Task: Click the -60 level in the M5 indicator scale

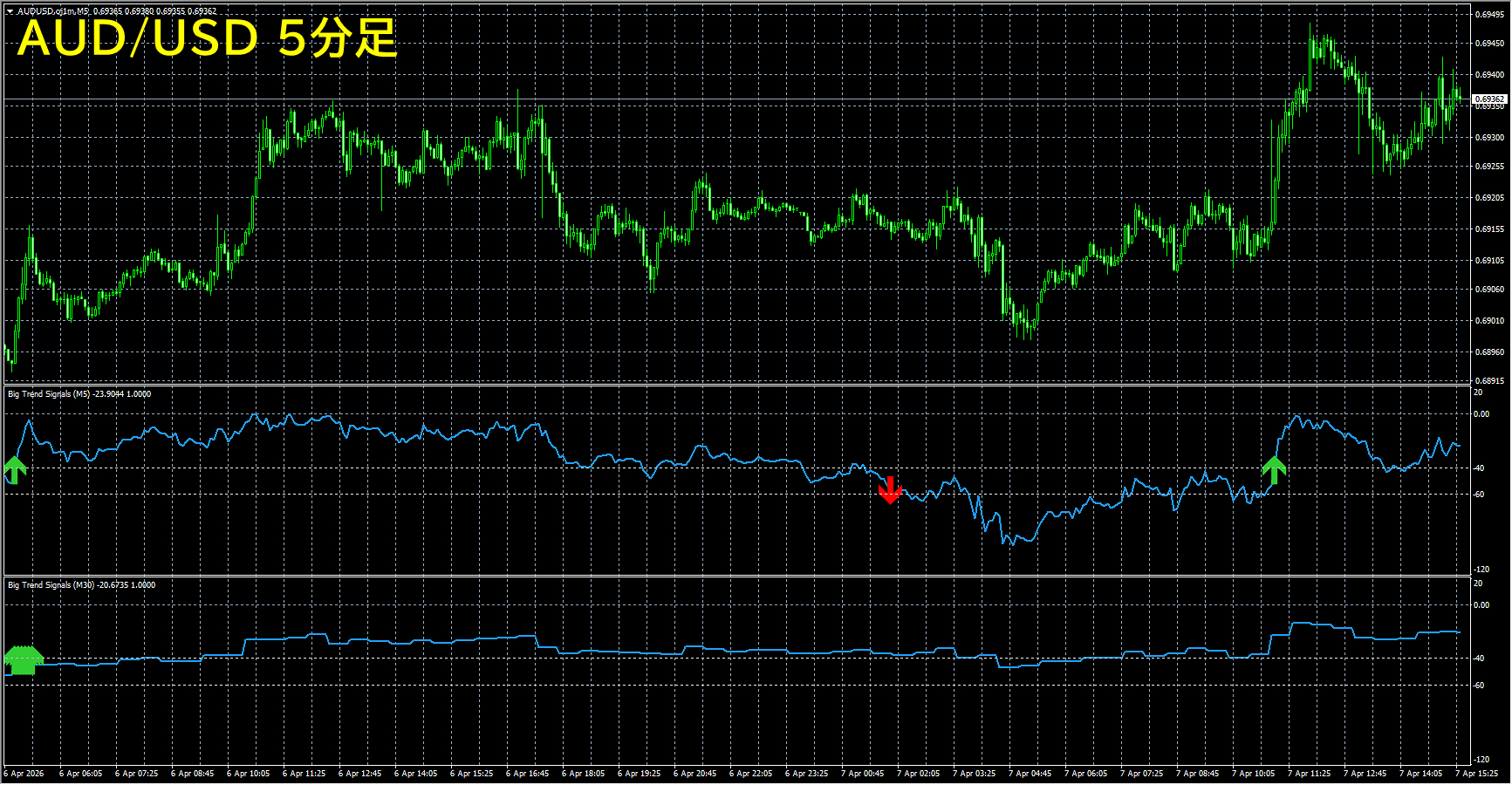Action: tap(1479, 495)
